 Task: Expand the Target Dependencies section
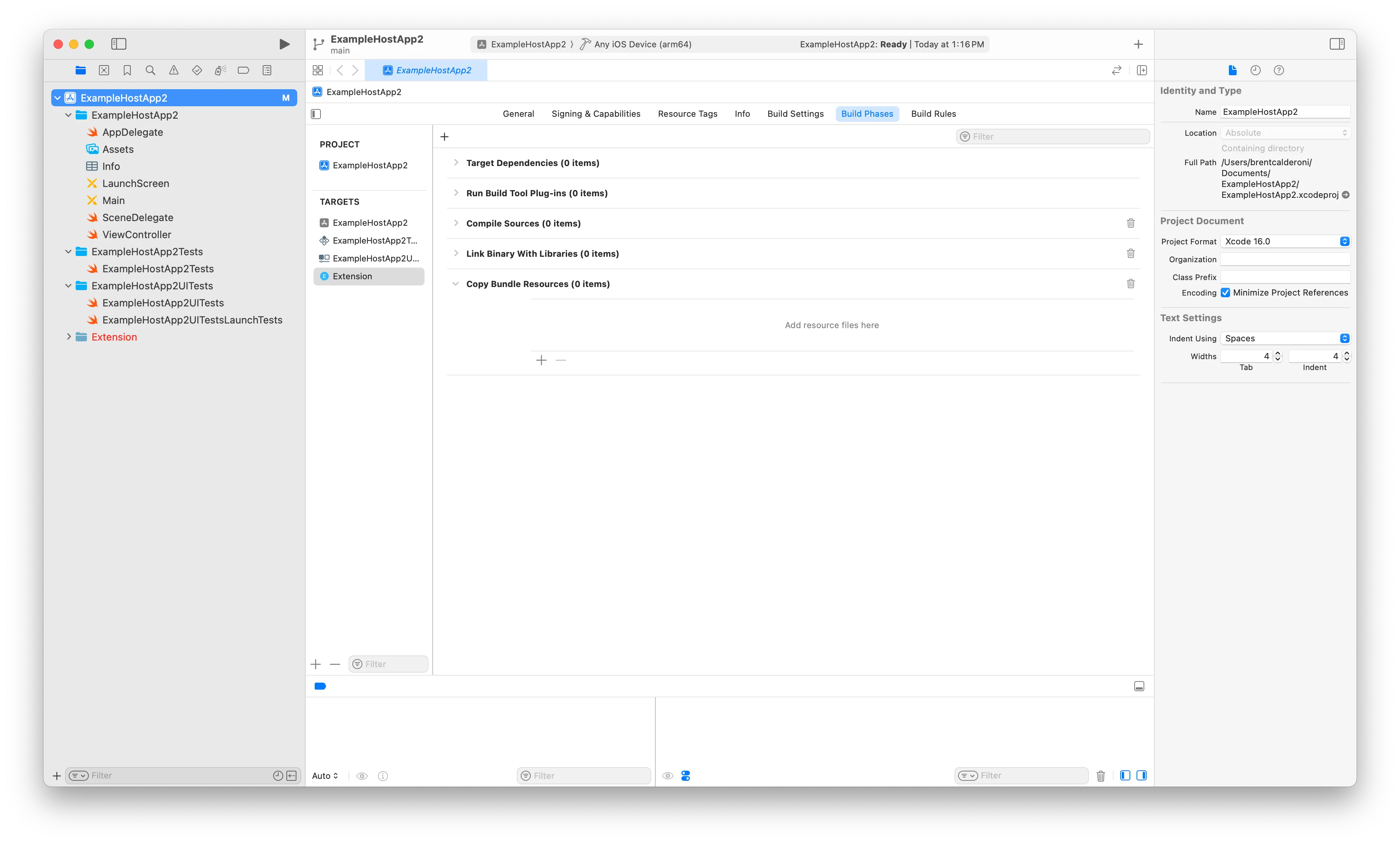(x=456, y=163)
